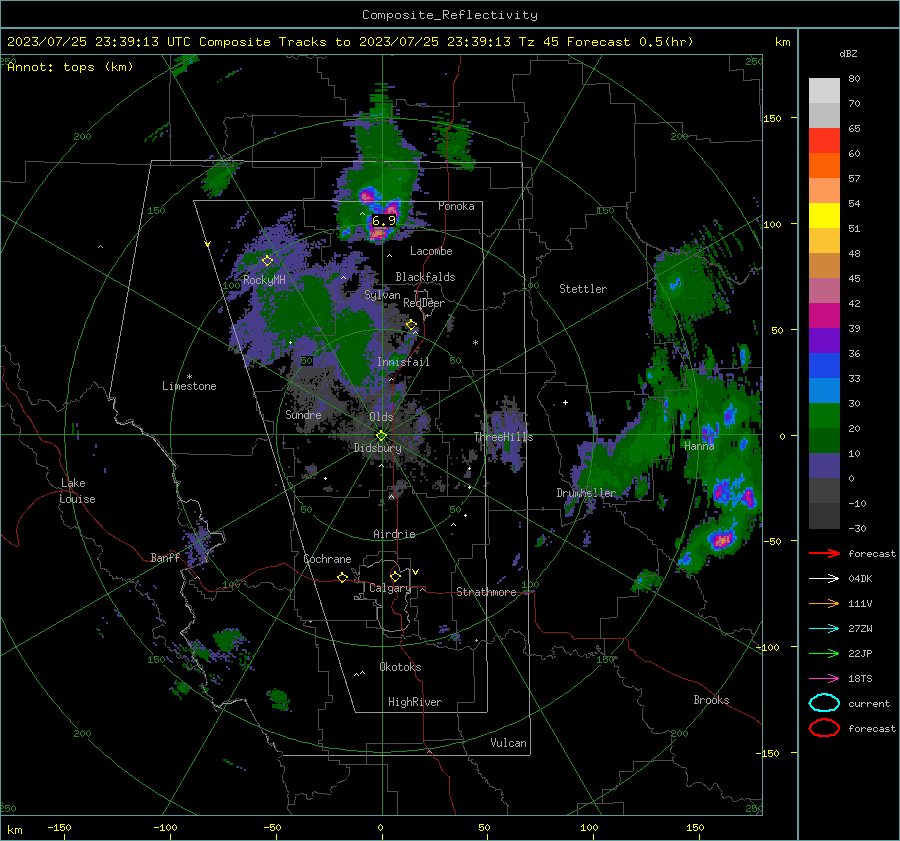
Task: Click the Drumheller label
Action: click(586, 493)
